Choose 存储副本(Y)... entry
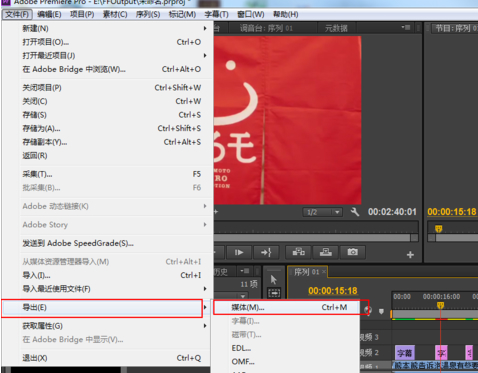Image resolution: width=478 pixels, height=373 pixels. (108, 142)
